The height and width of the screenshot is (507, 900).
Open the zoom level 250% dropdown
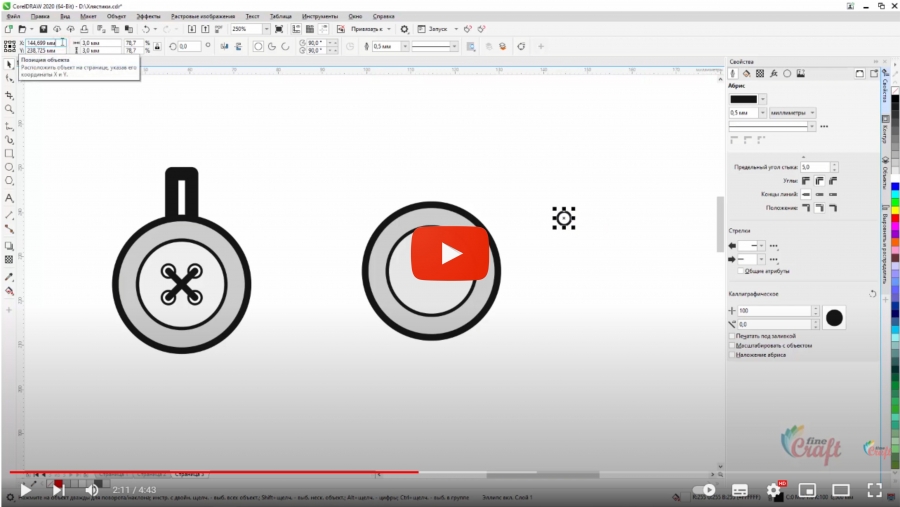click(x=266, y=29)
